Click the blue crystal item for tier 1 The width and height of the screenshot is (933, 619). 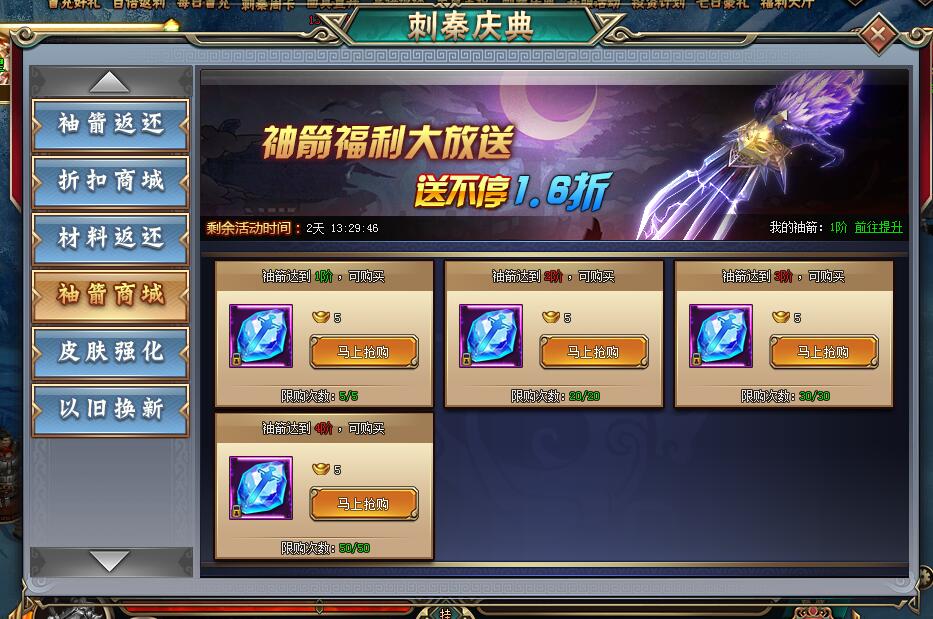pyautogui.click(x=261, y=336)
